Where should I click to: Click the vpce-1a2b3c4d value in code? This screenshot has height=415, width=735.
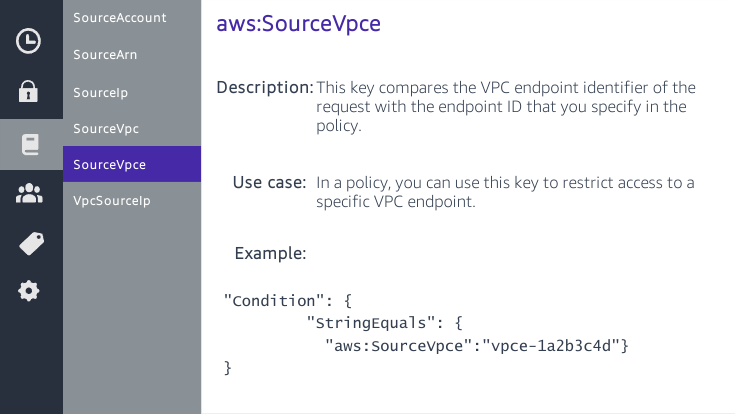(555, 344)
